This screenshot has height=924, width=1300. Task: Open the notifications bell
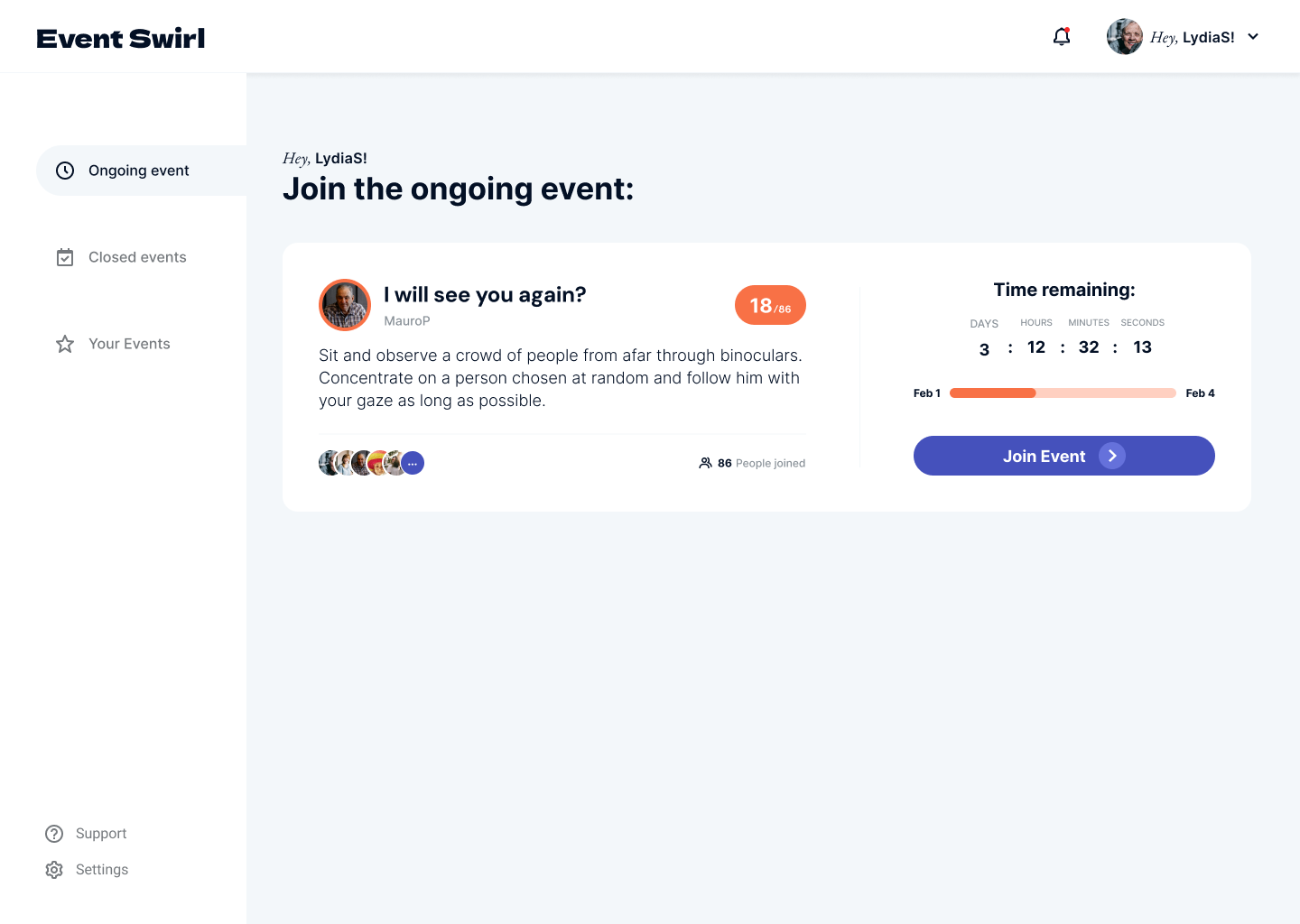[x=1062, y=37]
